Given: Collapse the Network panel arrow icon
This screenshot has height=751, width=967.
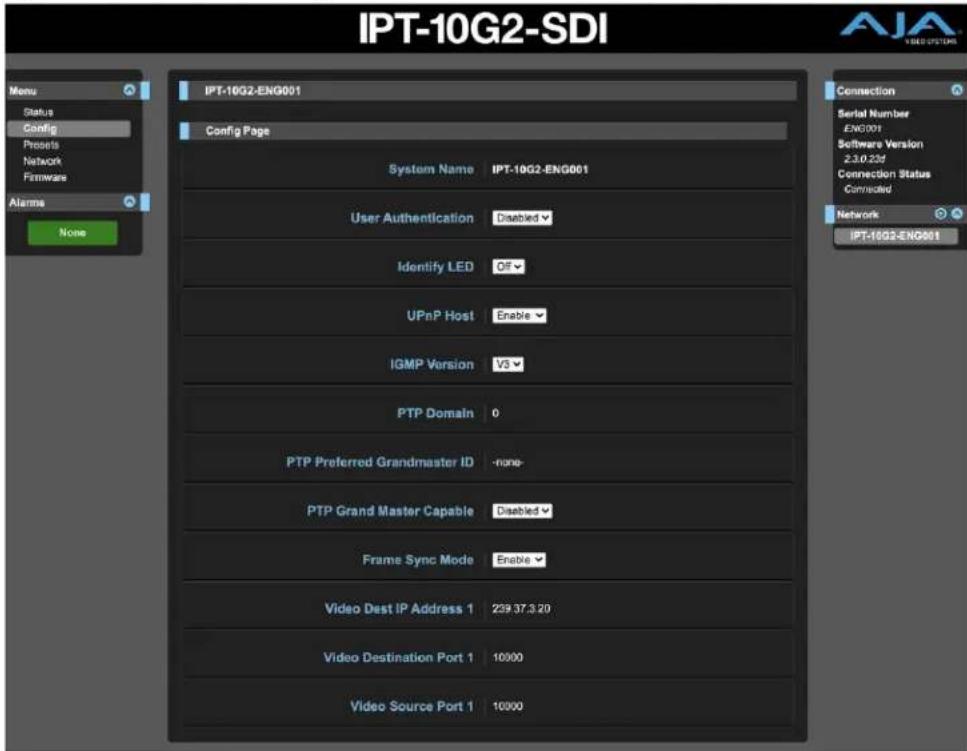Looking at the screenshot, I should [x=957, y=214].
